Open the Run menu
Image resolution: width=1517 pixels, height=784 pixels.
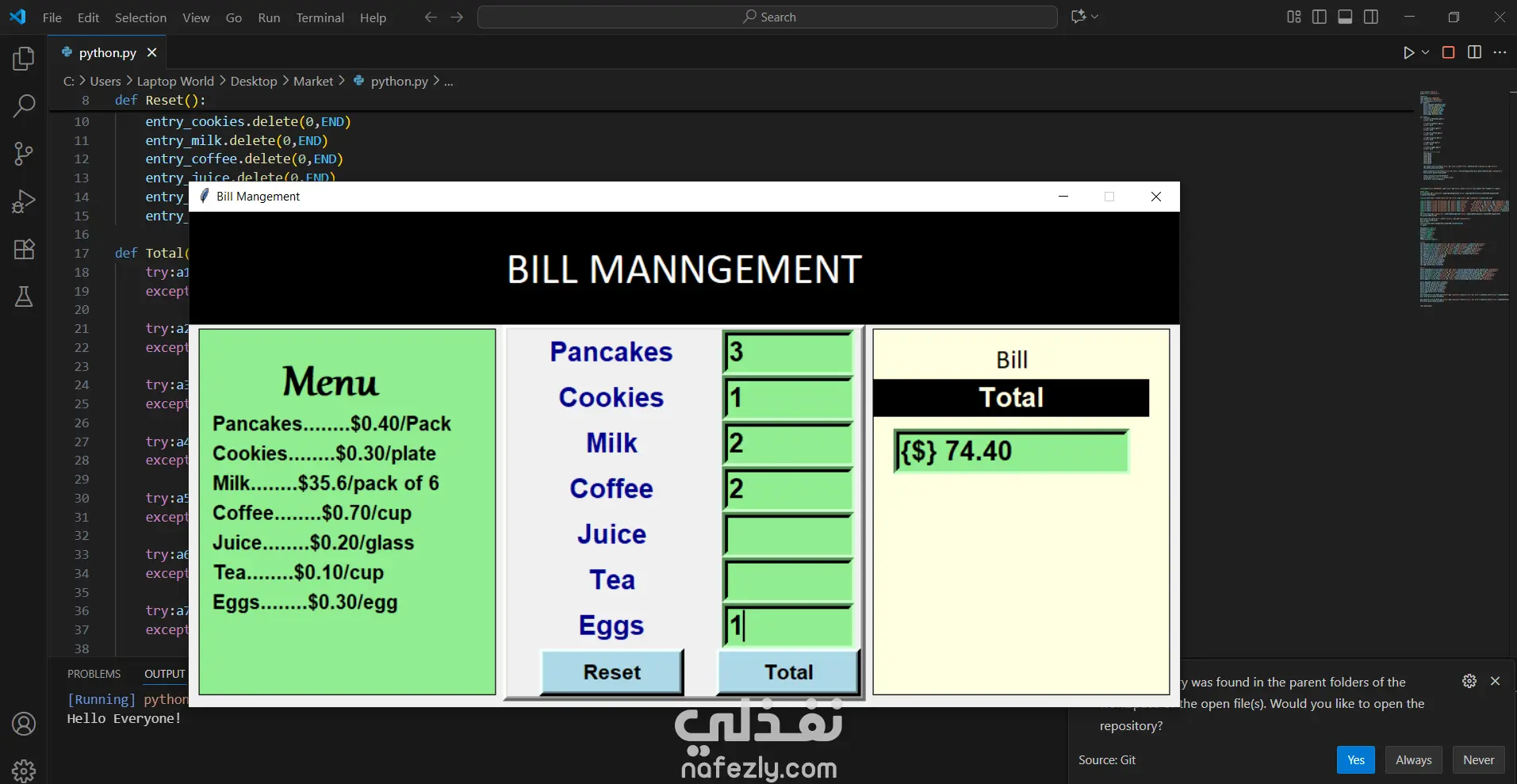[x=269, y=17]
